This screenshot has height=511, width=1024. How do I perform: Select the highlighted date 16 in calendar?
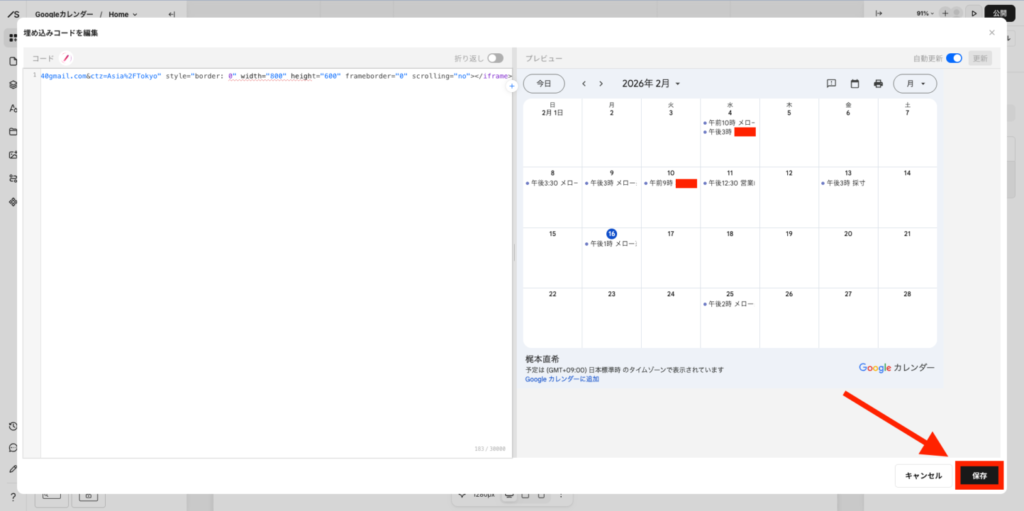coord(611,234)
